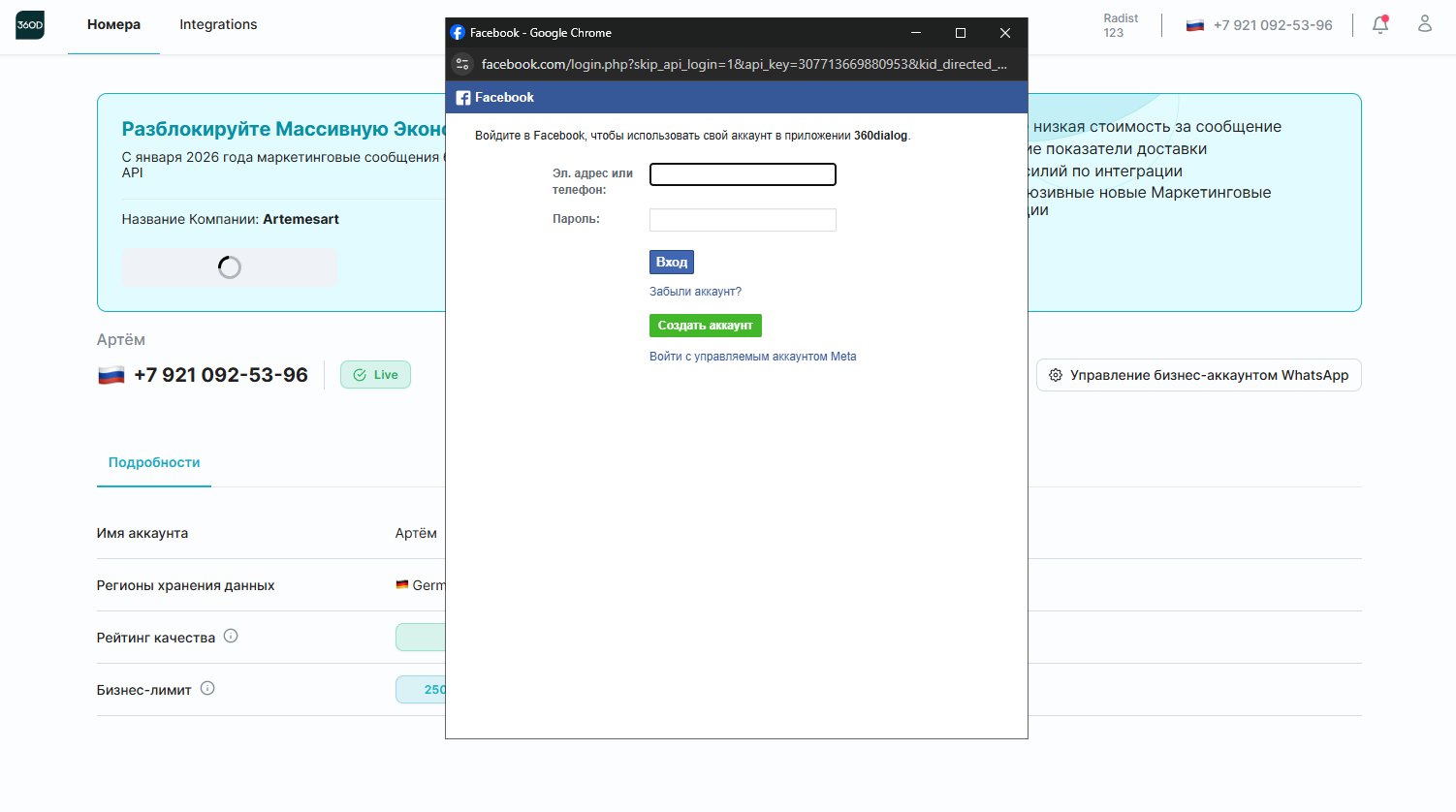Select the Подробности tab
This screenshot has height=812, width=1456.
(x=154, y=463)
